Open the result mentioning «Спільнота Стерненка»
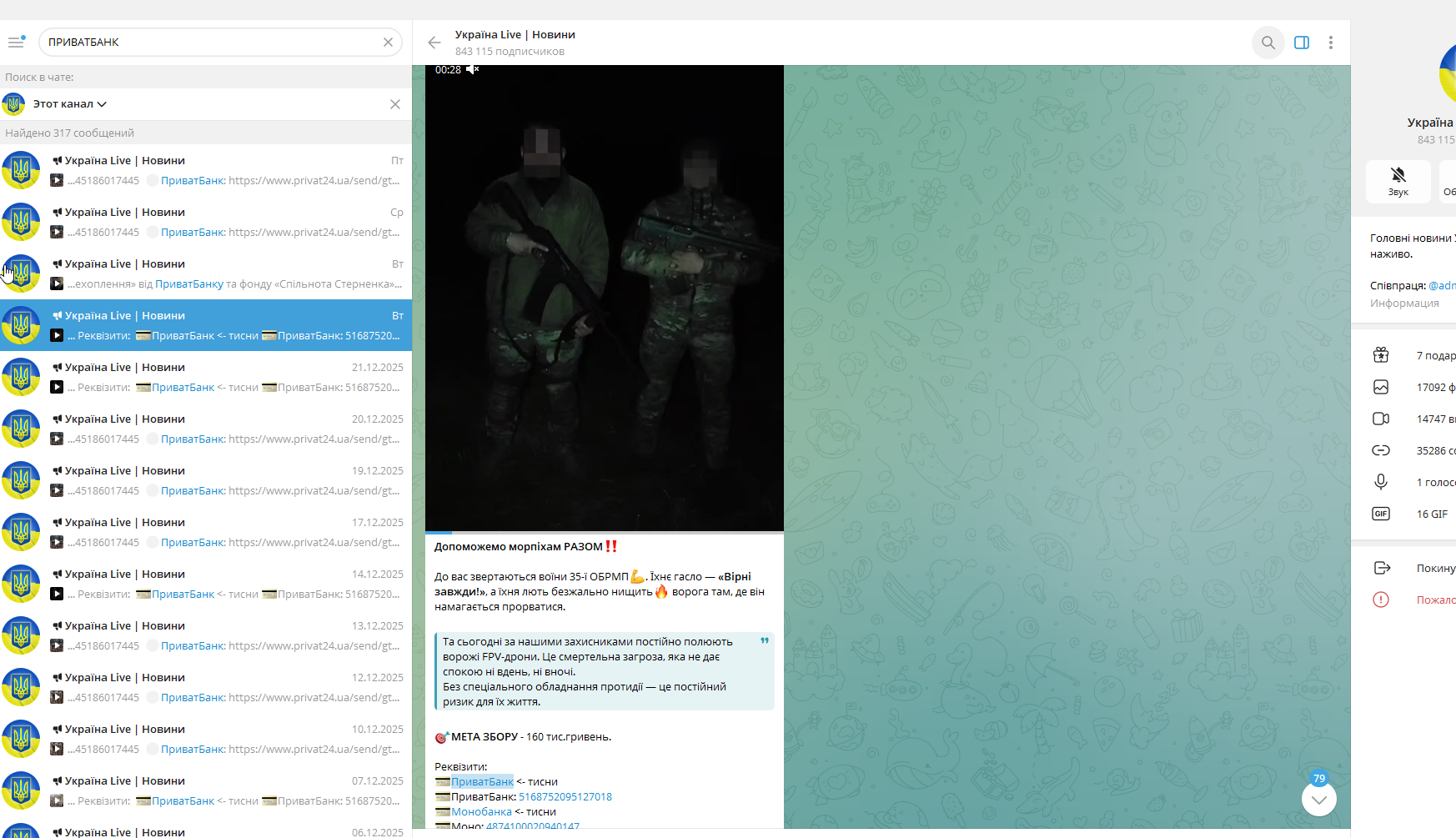Viewport: 1456px width, 838px height. [206, 273]
